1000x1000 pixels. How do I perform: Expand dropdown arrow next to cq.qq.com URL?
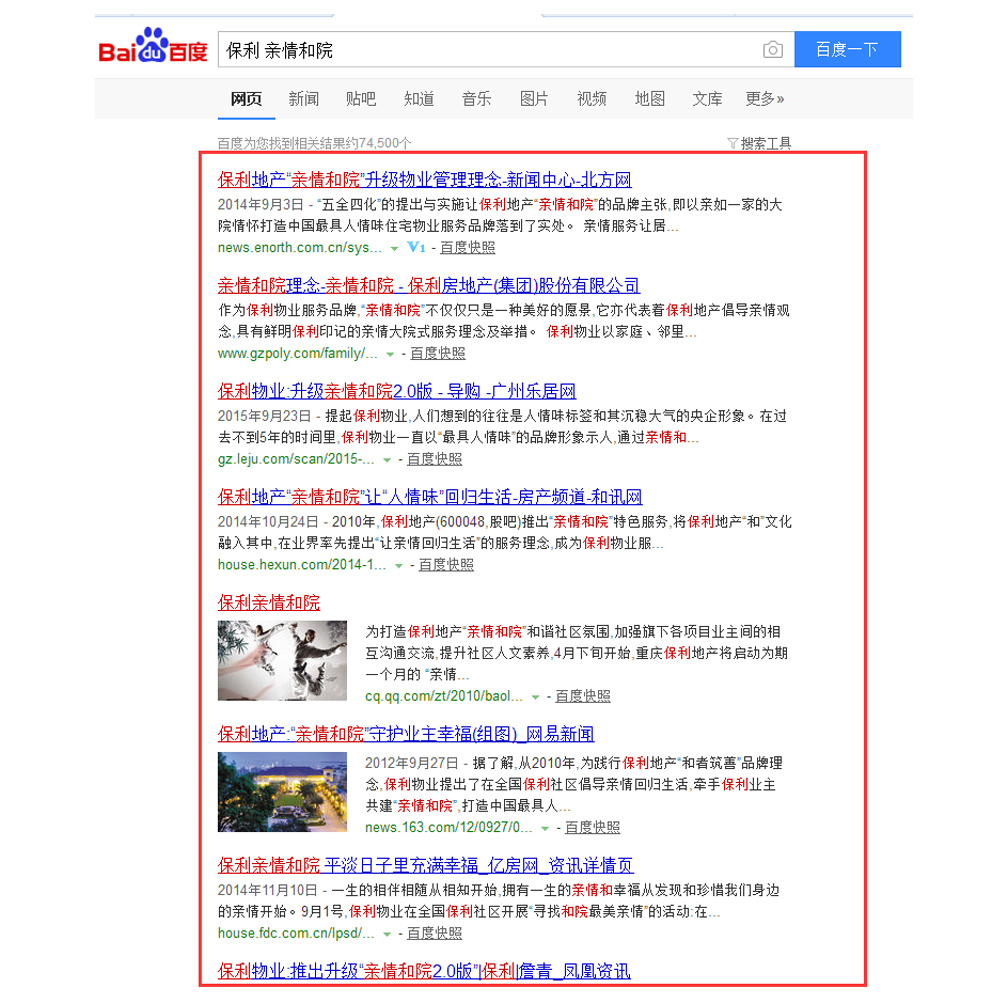click(536, 698)
